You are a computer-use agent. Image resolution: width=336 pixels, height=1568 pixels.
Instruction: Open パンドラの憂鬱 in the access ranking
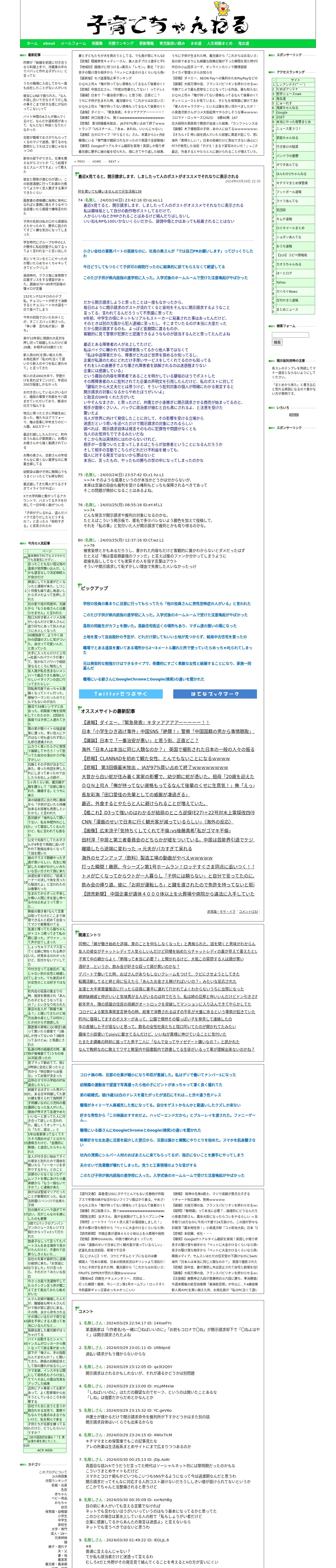pos(287,156)
